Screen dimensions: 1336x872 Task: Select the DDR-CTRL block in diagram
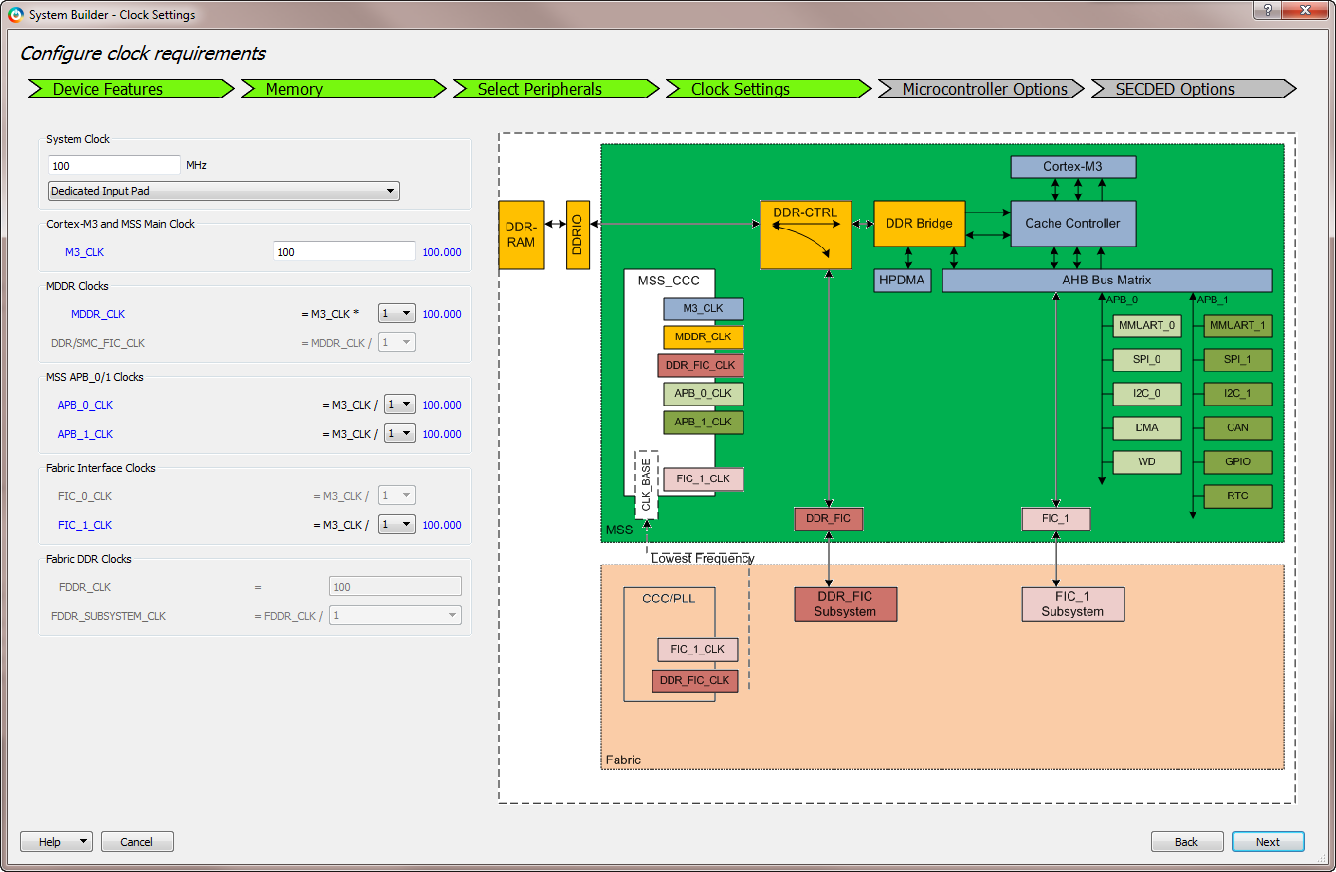pos(805,235)
